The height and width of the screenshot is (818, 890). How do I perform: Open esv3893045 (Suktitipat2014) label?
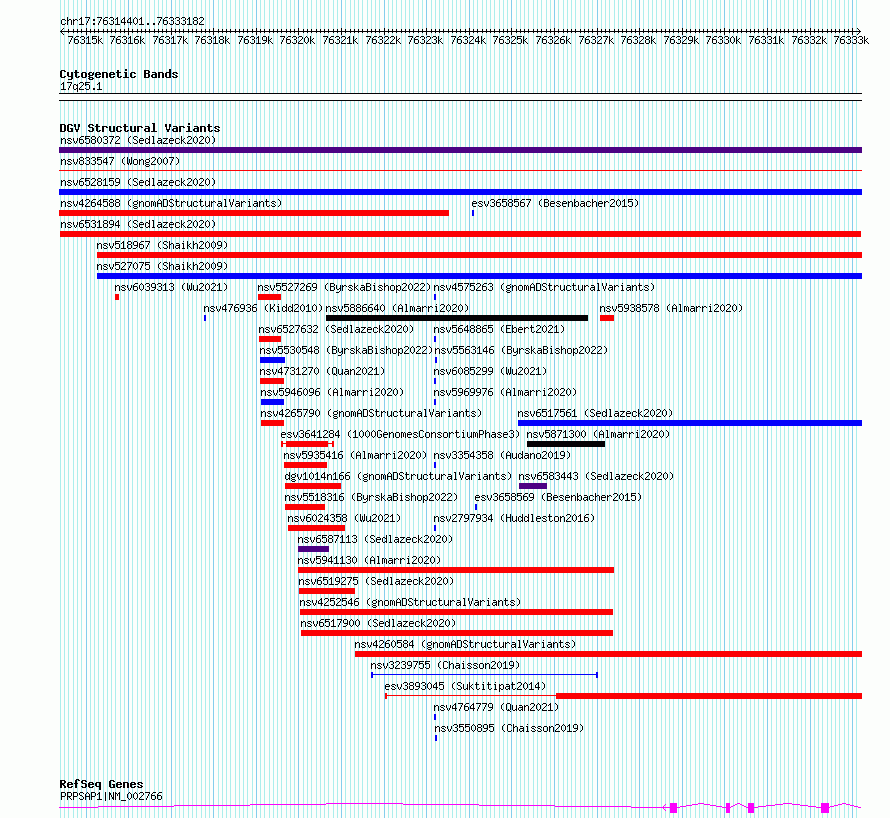[x=465, y=686]
